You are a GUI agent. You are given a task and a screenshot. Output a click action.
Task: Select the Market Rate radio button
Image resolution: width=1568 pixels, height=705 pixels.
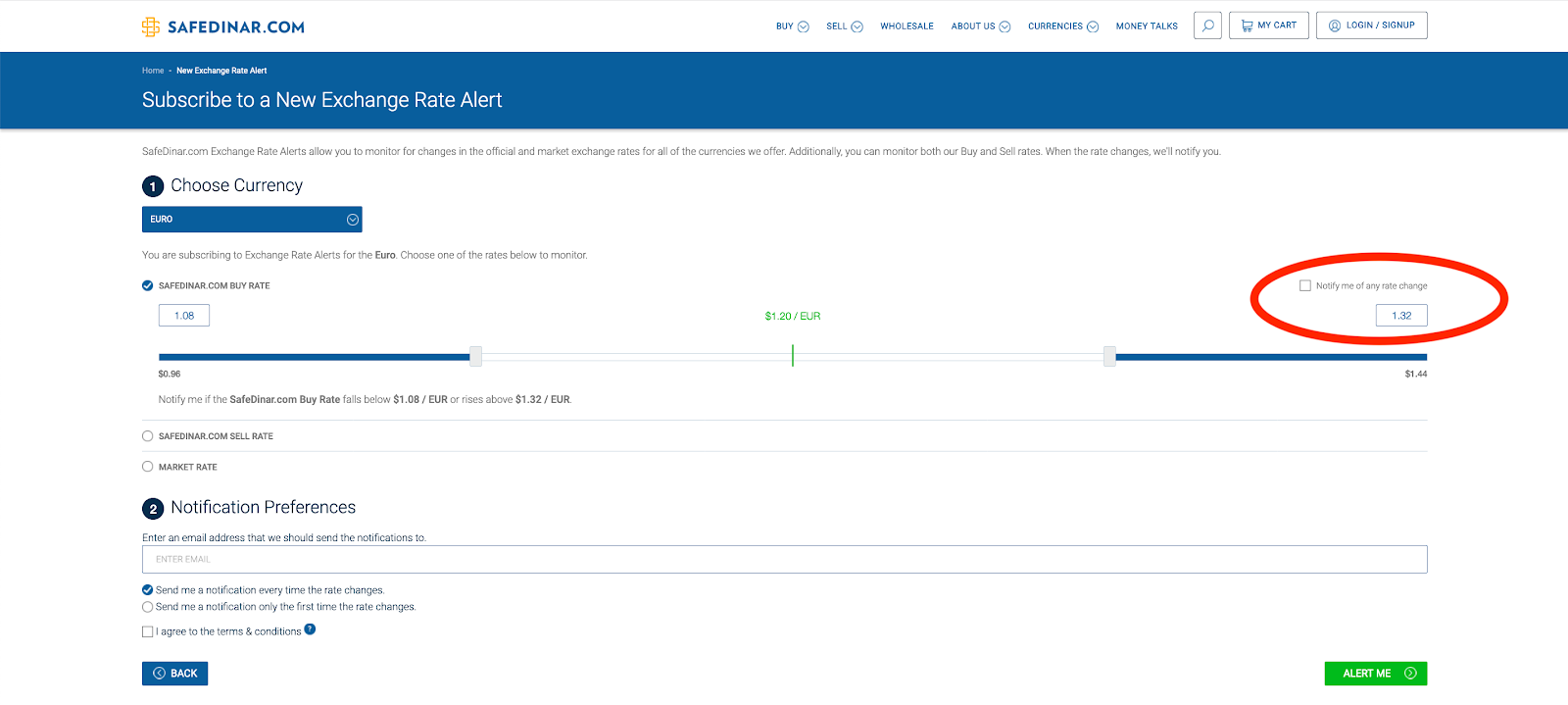[148, 467]
